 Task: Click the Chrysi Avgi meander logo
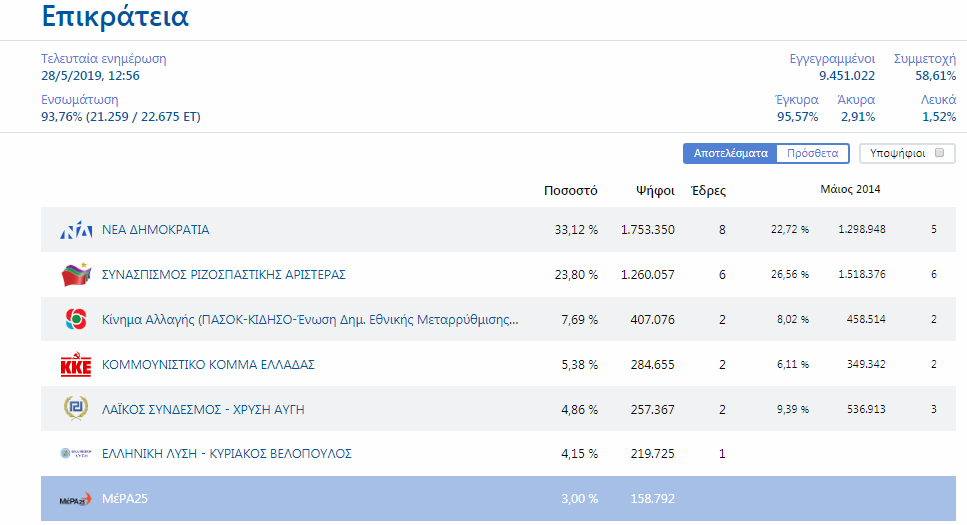point(76,408)
